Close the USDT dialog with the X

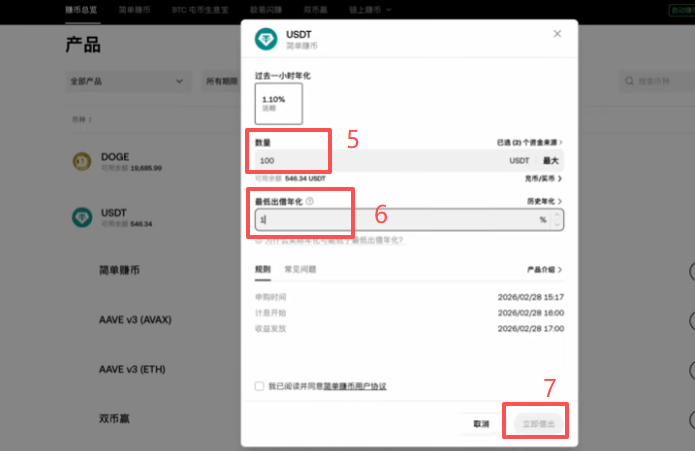click(x=557, y=34)
